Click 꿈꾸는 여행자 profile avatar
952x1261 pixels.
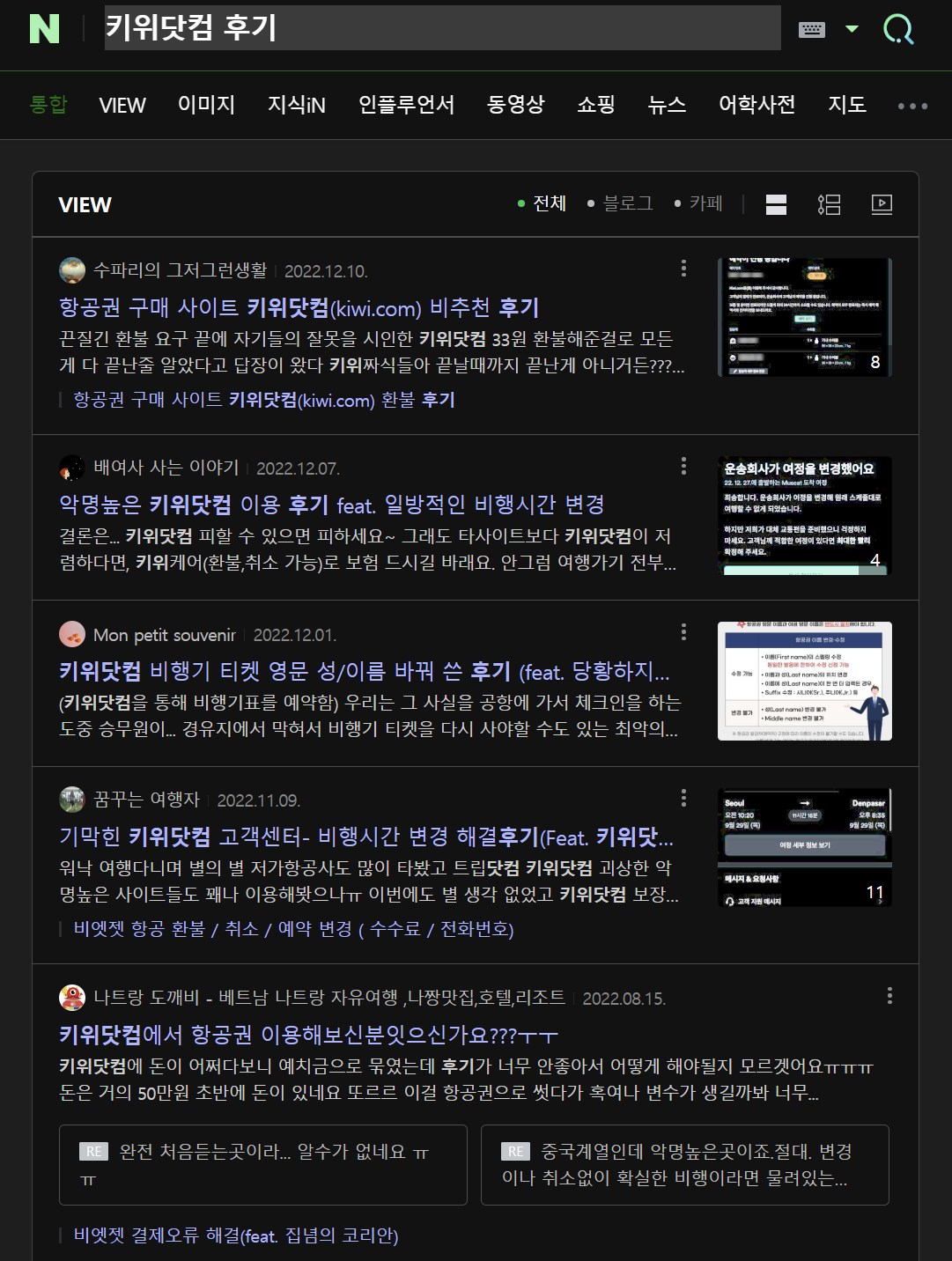[72, 800]
